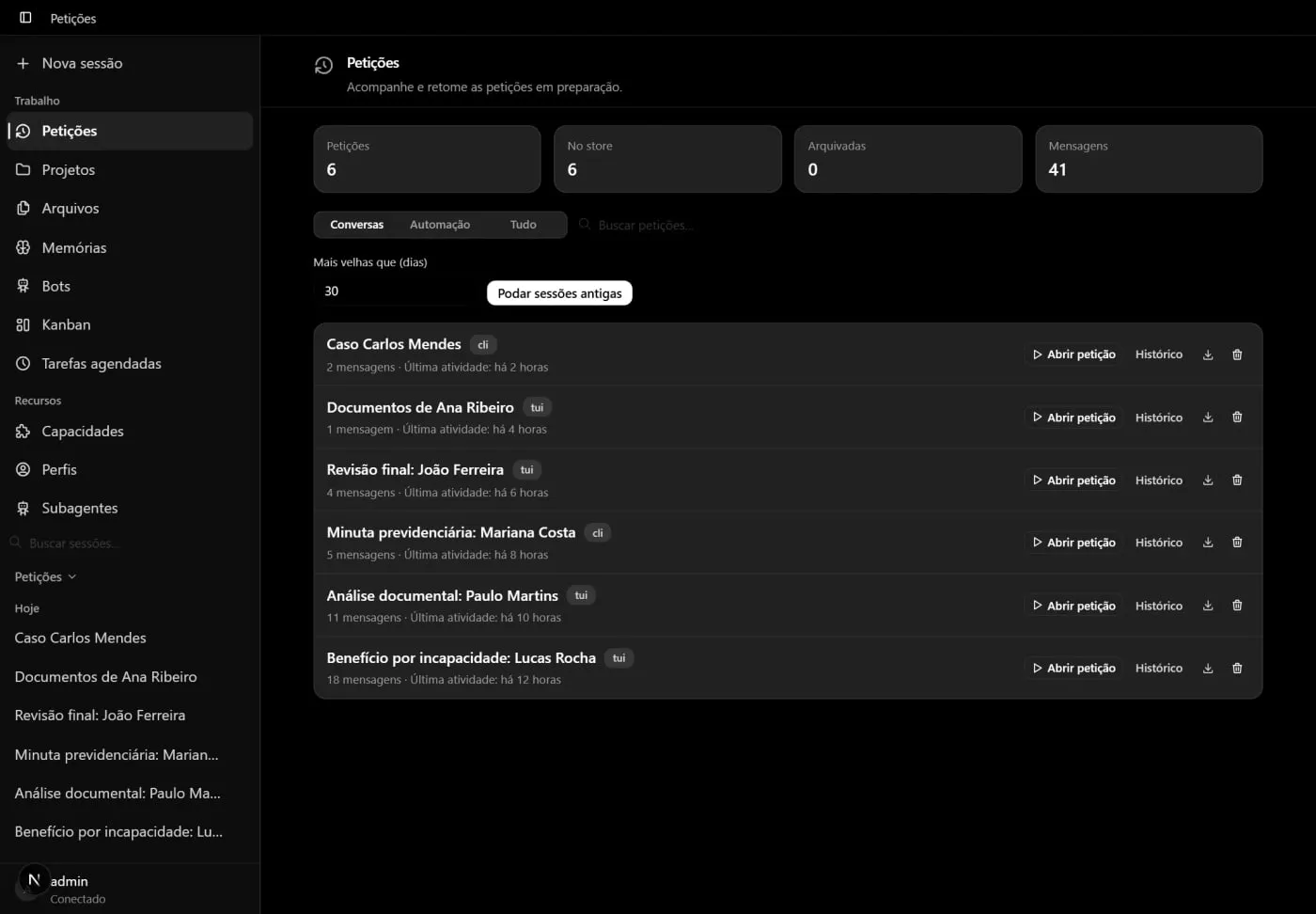View Histórico of Análise documental: Paulo Martins
This screenshot has width=1316, height=914.
coord(1158,606)
